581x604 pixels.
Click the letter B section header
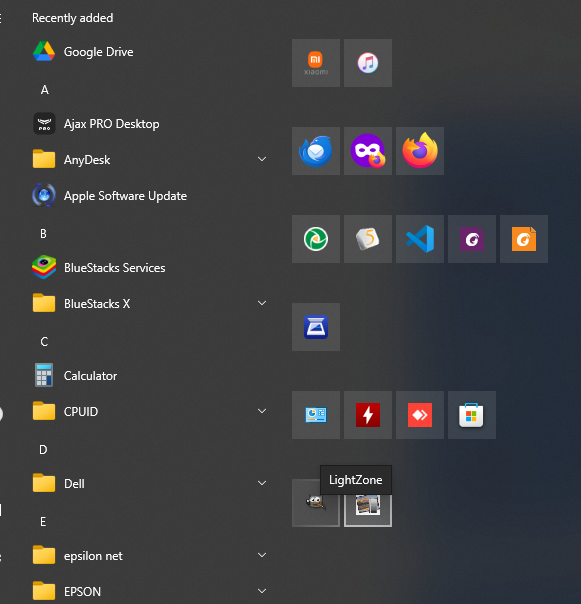tap(44, 233)
